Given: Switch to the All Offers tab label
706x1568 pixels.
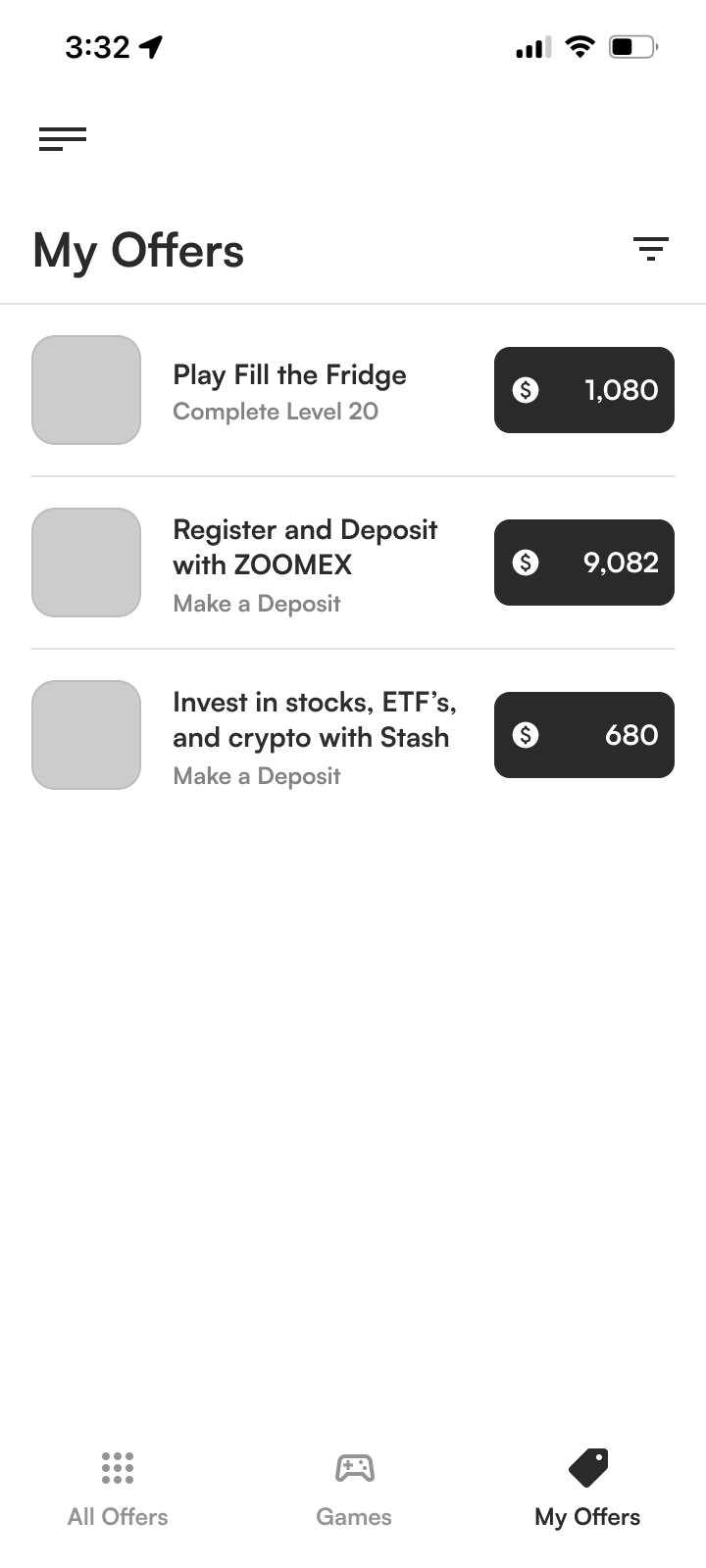Looking at the screenshot, I should 118,1517.
